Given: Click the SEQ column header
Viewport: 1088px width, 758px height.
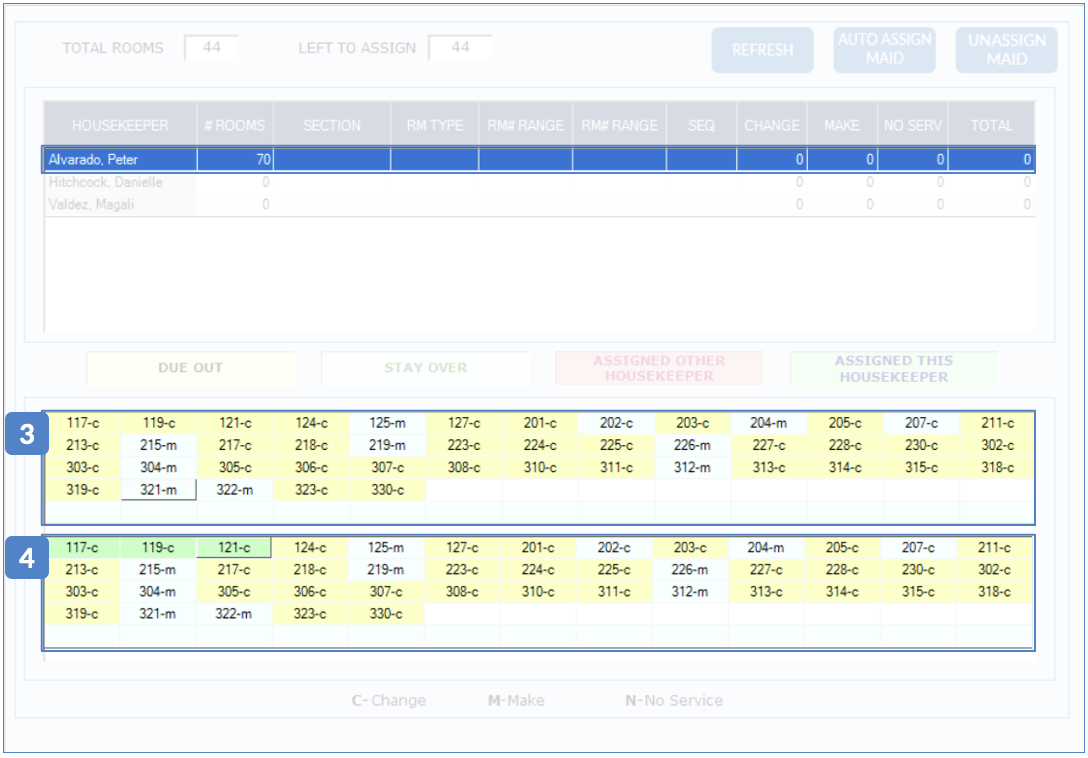Looking at the screenshot, I should [701, 125].
